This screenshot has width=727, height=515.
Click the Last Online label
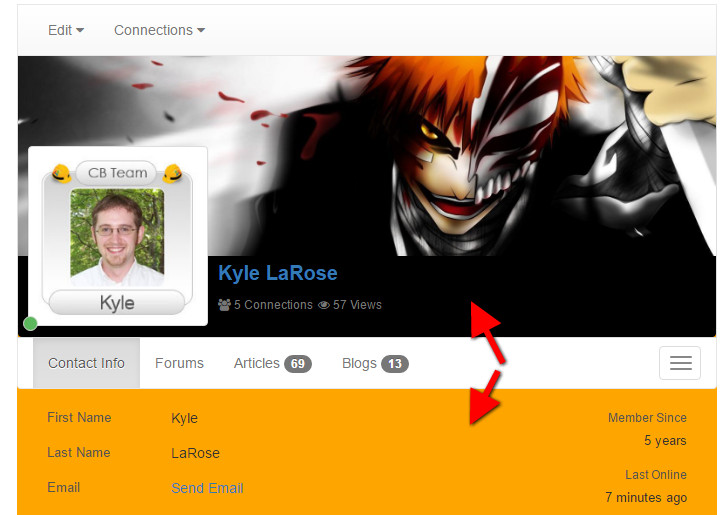tap(656, 475)
